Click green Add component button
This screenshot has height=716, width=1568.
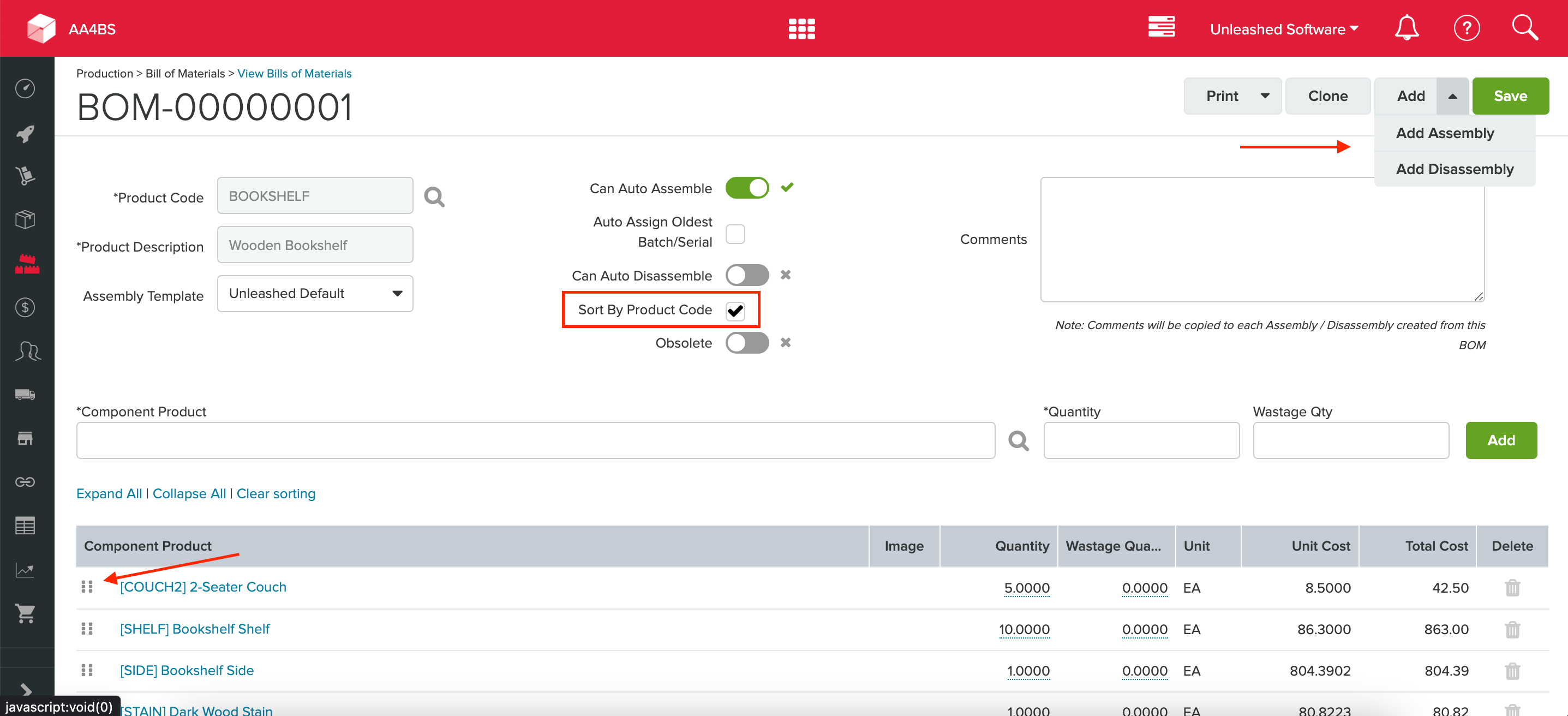[x=1500, y=440]
